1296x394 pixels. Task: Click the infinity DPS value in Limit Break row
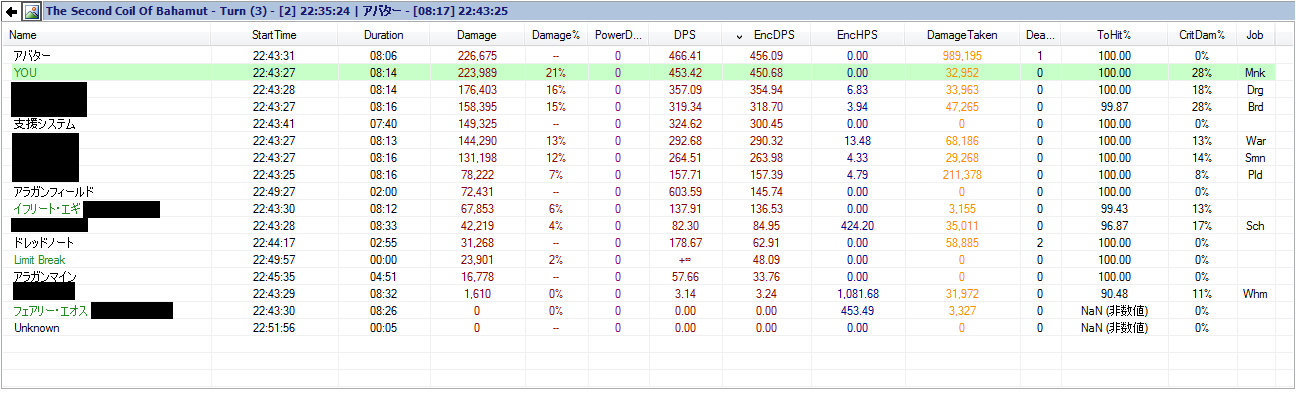pyautogui.click(x=685, y=260)
